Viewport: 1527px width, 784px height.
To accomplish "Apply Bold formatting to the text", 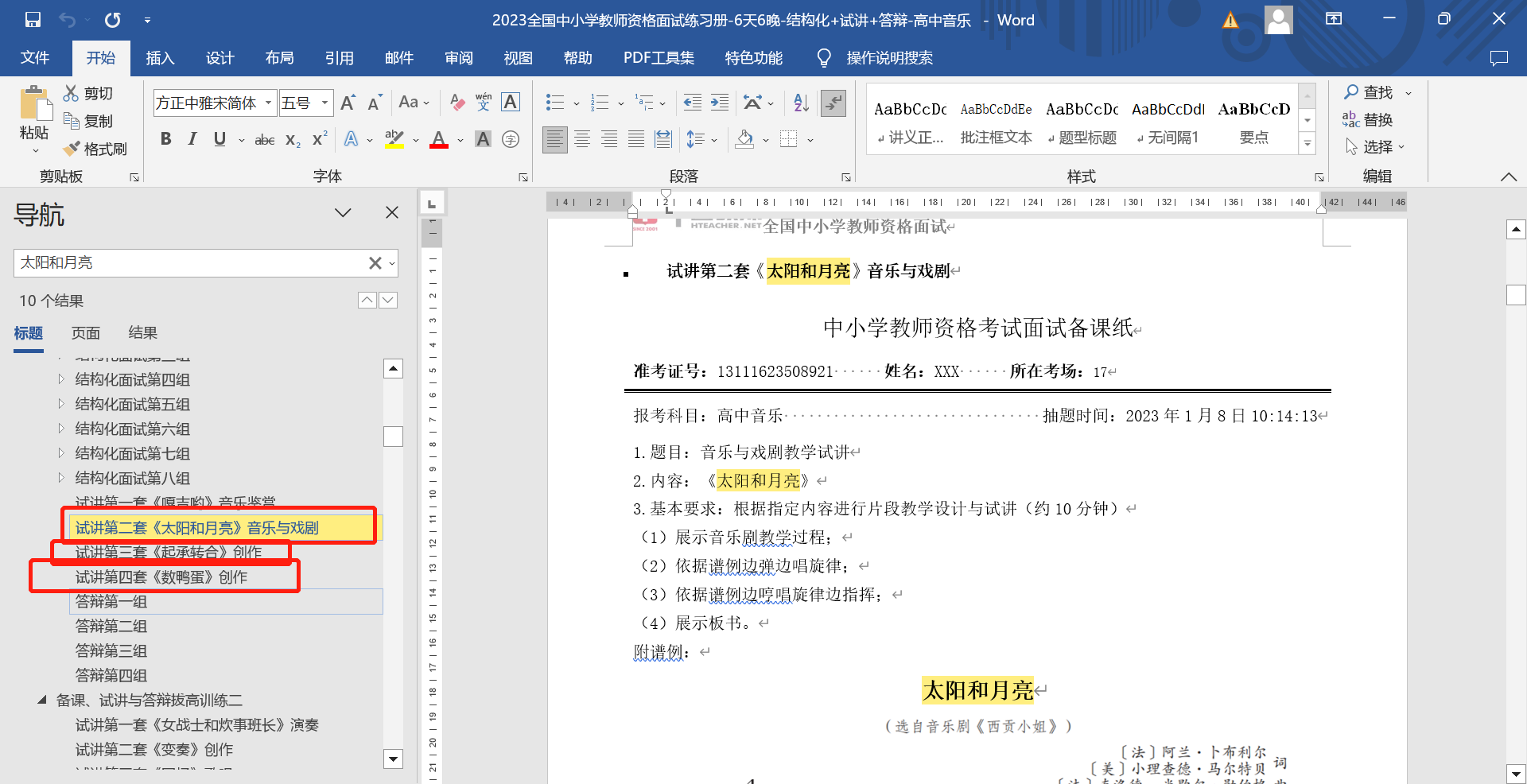I will tap(165, 140).
